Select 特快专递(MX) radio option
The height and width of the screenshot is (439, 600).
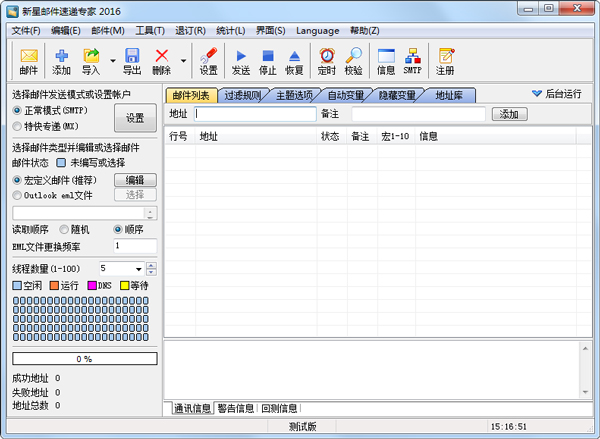click(17, 127)
